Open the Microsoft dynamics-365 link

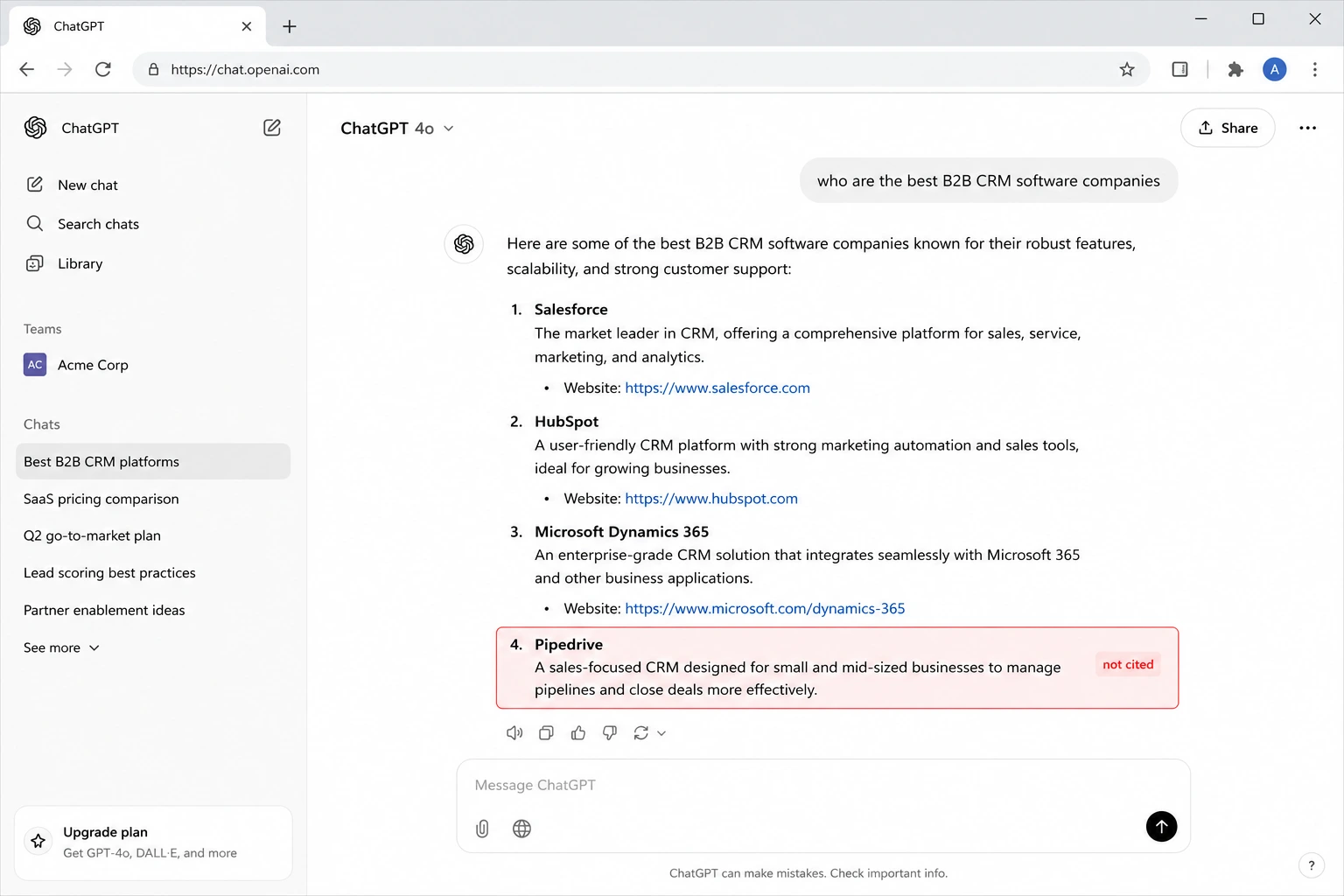pos(765,609)
